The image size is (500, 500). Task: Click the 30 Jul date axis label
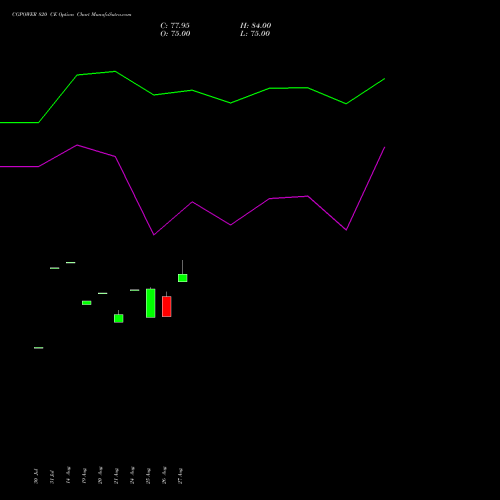36,476
